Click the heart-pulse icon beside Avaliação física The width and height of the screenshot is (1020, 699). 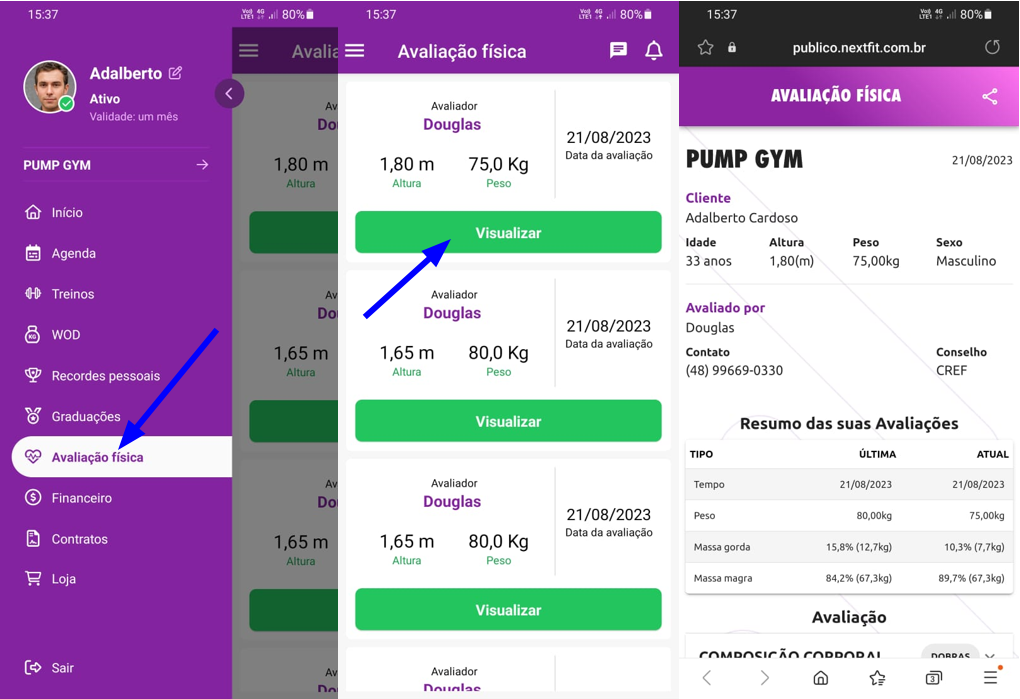coord(33,456)
